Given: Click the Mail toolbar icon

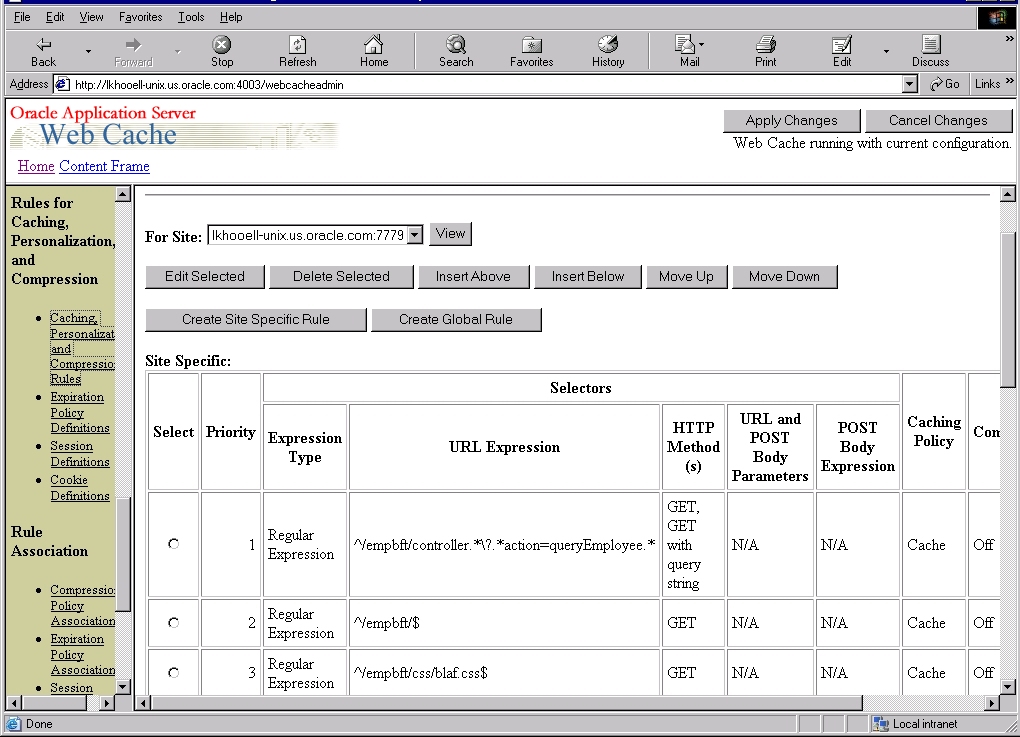Looking at the screenshot, I should click(684, 44).
